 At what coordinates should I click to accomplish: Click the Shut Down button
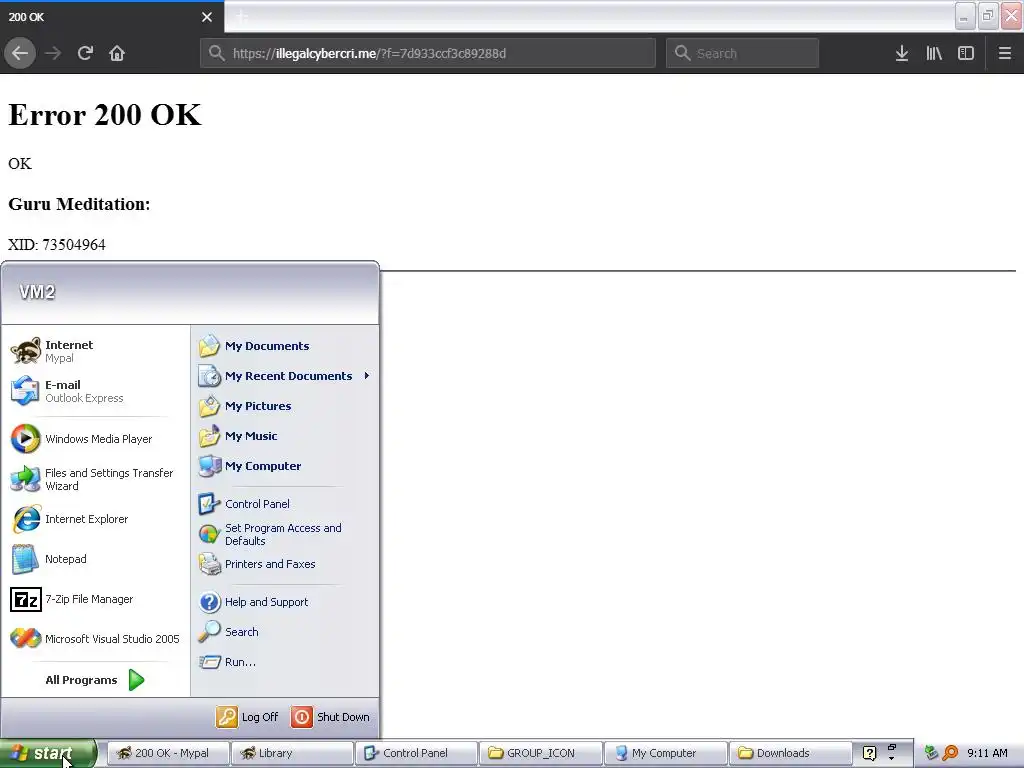pyautogui.click(x=330, y=717)
